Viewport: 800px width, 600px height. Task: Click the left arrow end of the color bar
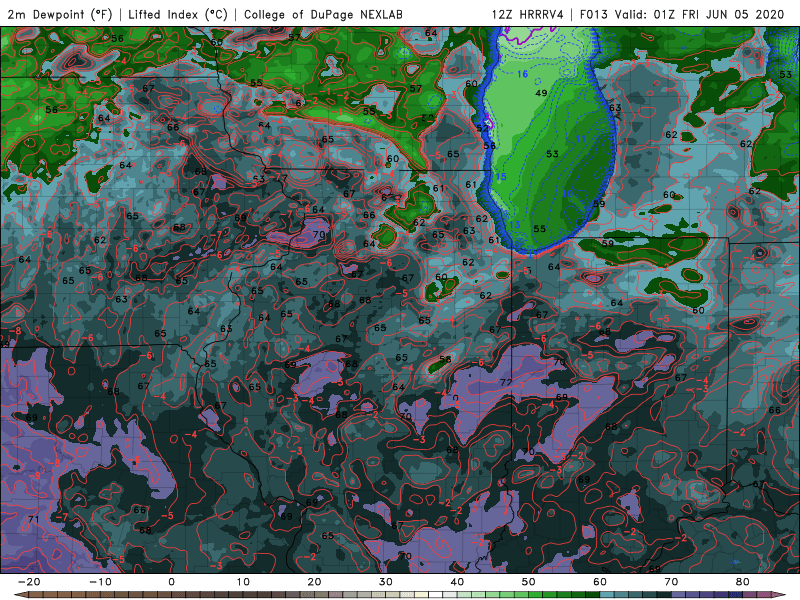click(20, 595)
